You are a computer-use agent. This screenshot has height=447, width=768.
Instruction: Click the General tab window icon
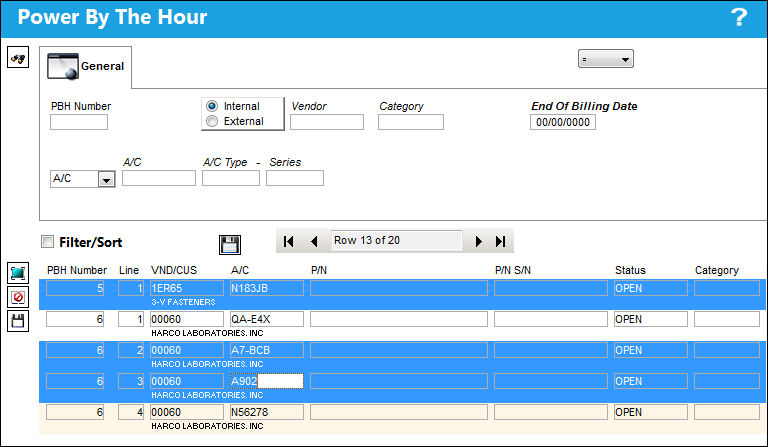(63, 66)
